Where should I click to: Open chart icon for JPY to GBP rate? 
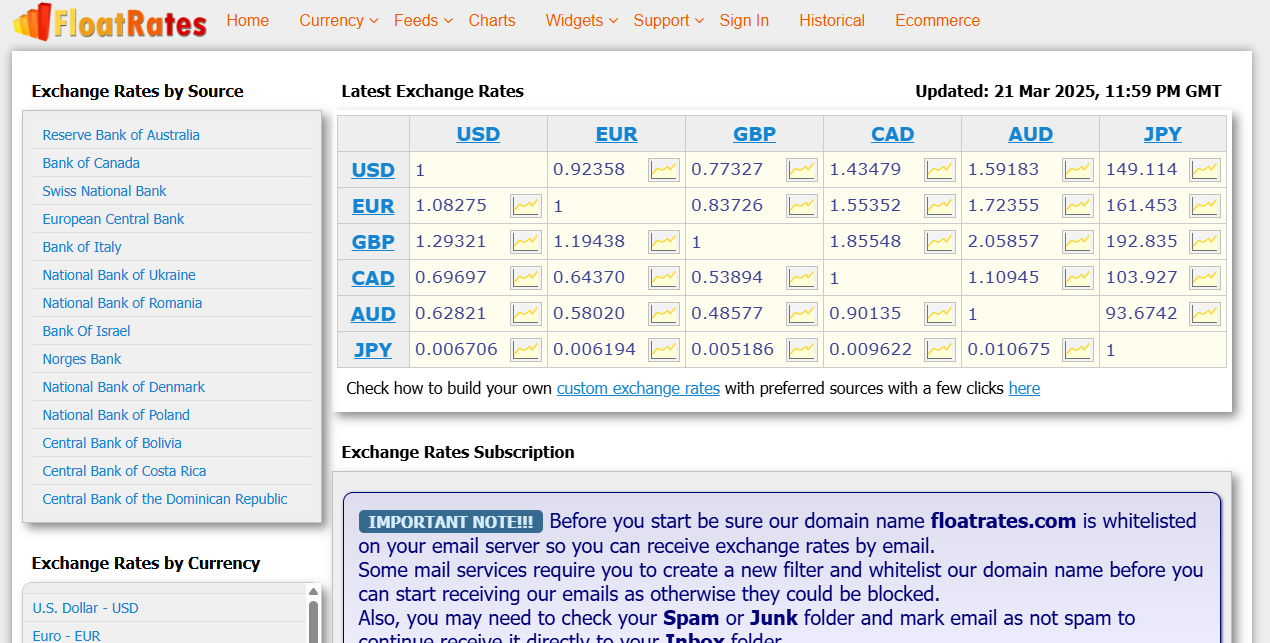tap(802, 350)
